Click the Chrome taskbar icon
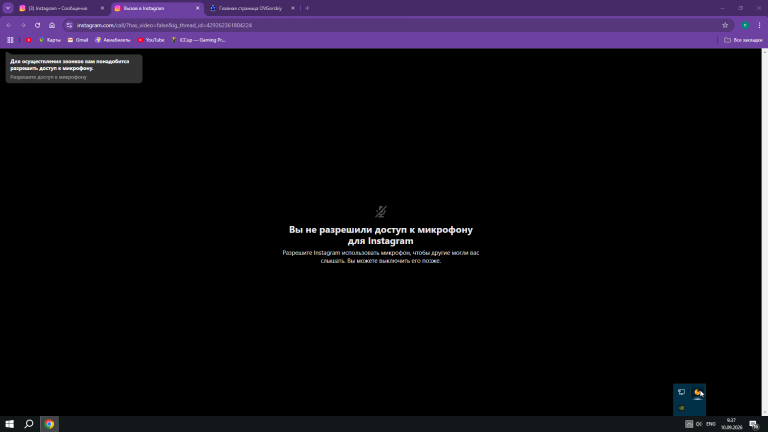The height and width of the screenshot is (432, 768). [49, 424]
